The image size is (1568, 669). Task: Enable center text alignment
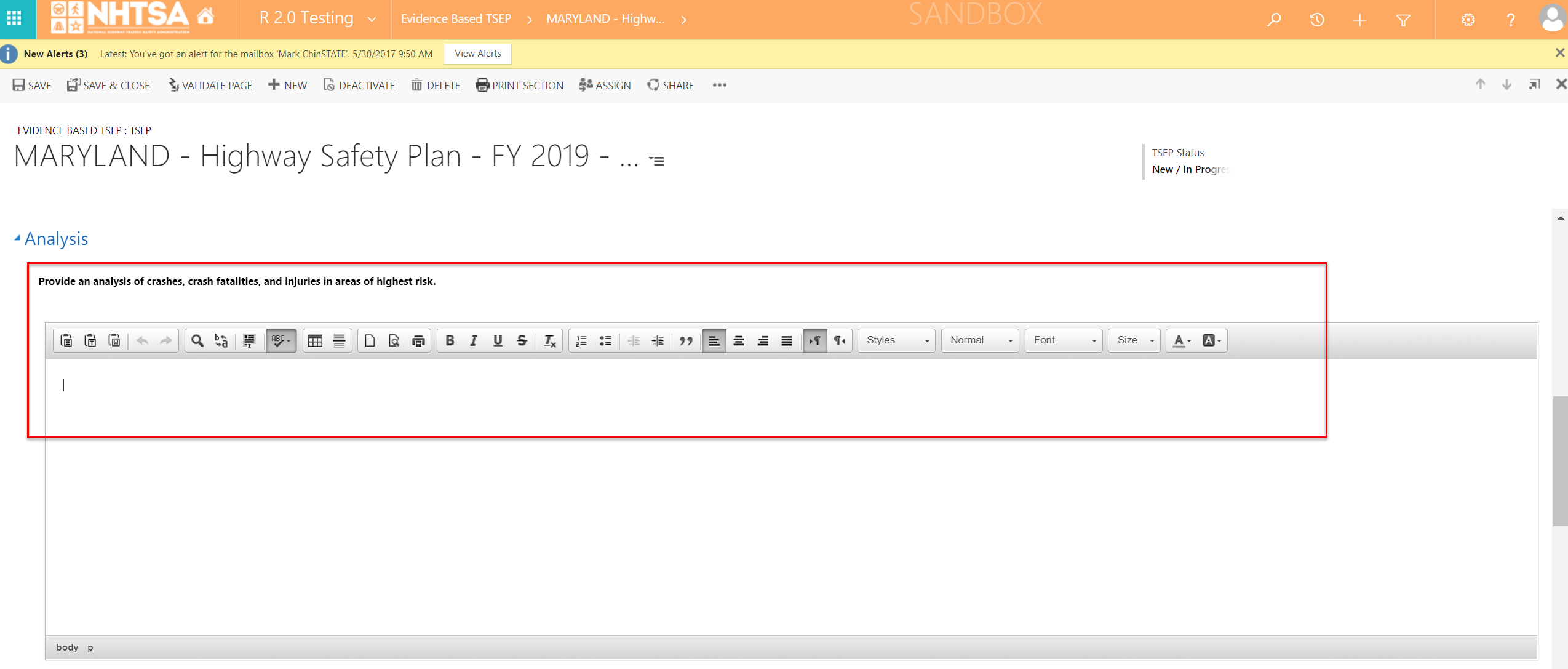[x=738, y=340]
